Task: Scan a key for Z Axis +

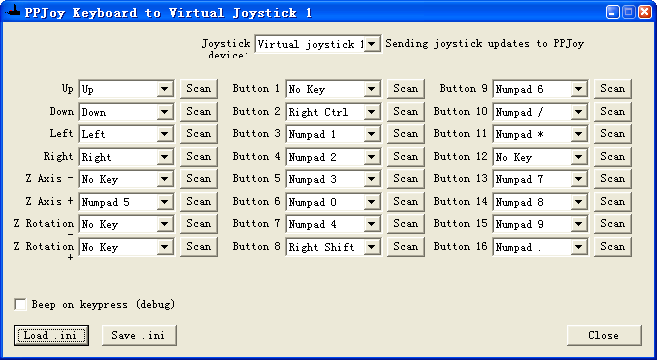Action: pyautogui.click(x=199, y=202)
